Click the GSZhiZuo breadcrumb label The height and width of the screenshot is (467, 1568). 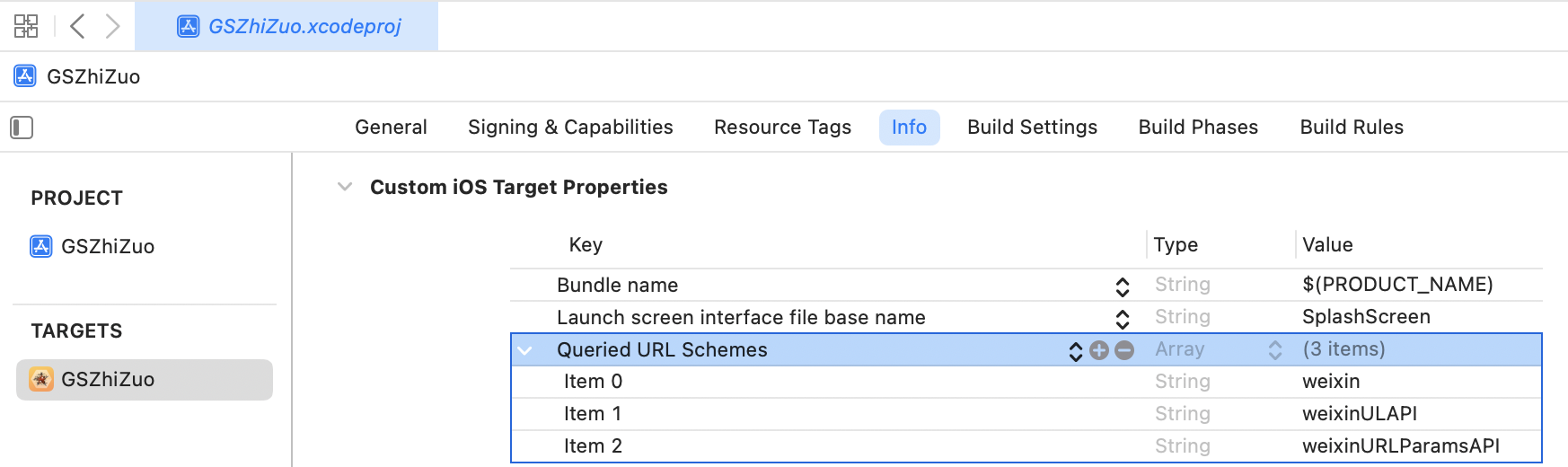(93, 76)
